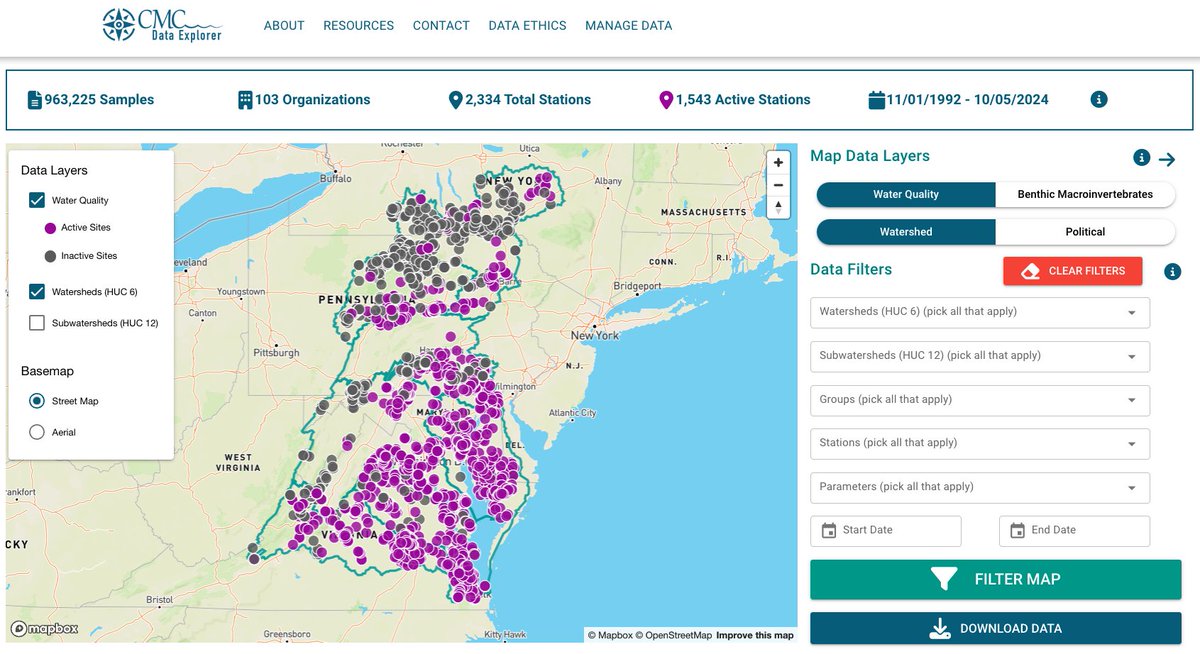This screenshot has height=654, width=1200.
Task: Click the DOWNLOAD DATA button
Action: click(995, 628)
